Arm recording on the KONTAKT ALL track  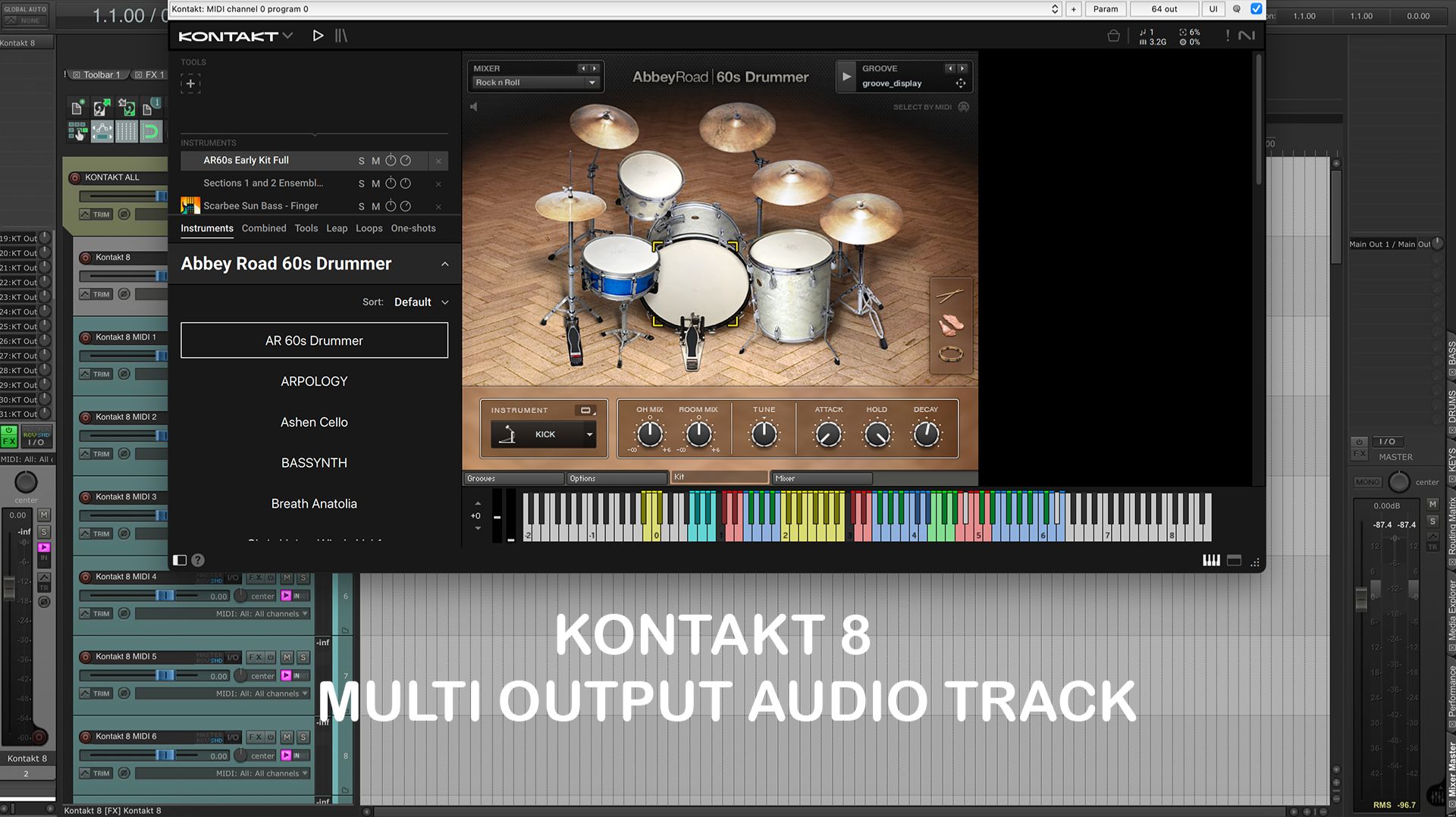76,177
